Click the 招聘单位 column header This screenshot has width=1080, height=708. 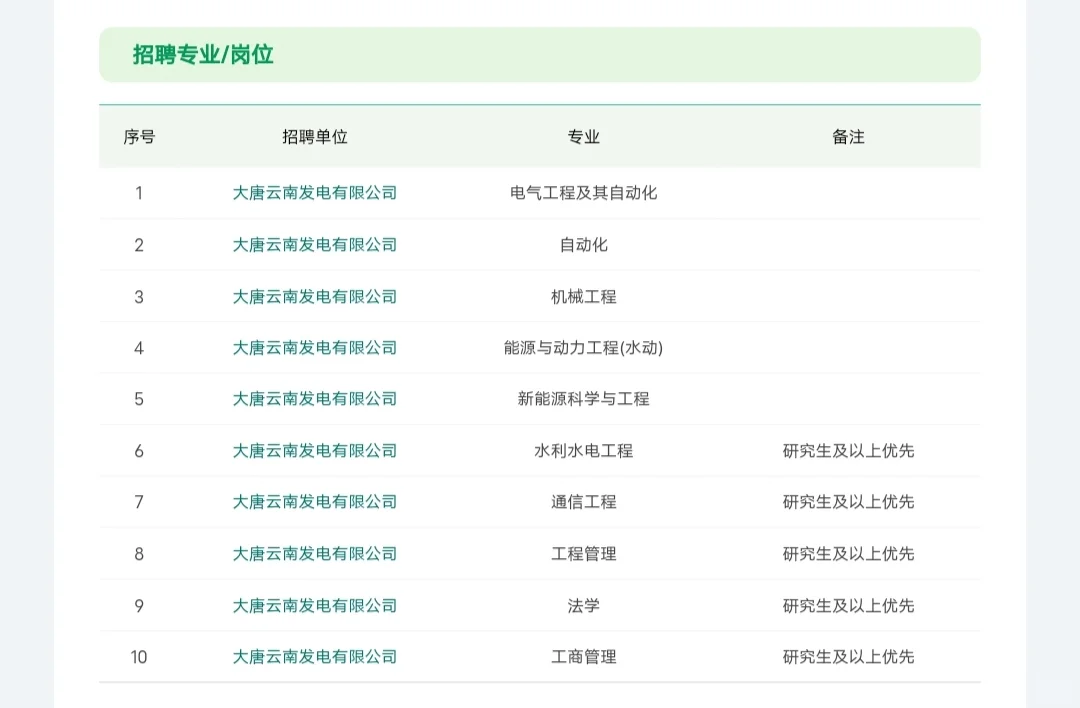click(x=315, y=137)
